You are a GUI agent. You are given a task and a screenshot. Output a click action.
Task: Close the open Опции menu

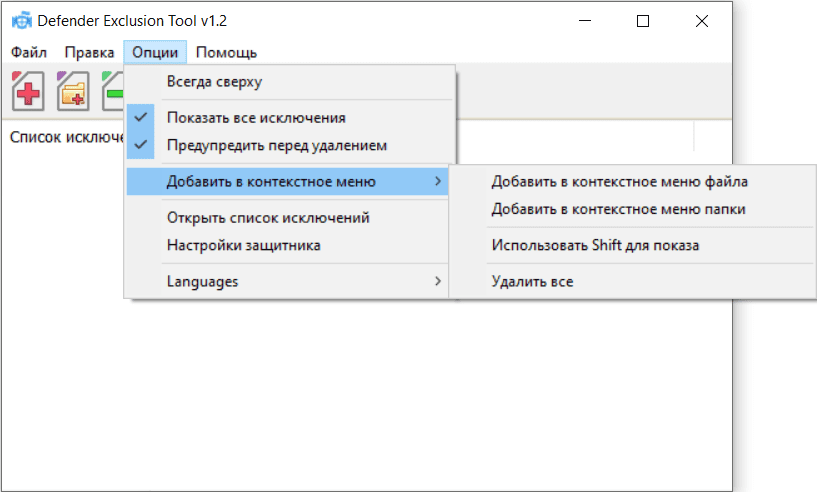tap(156, 52)
